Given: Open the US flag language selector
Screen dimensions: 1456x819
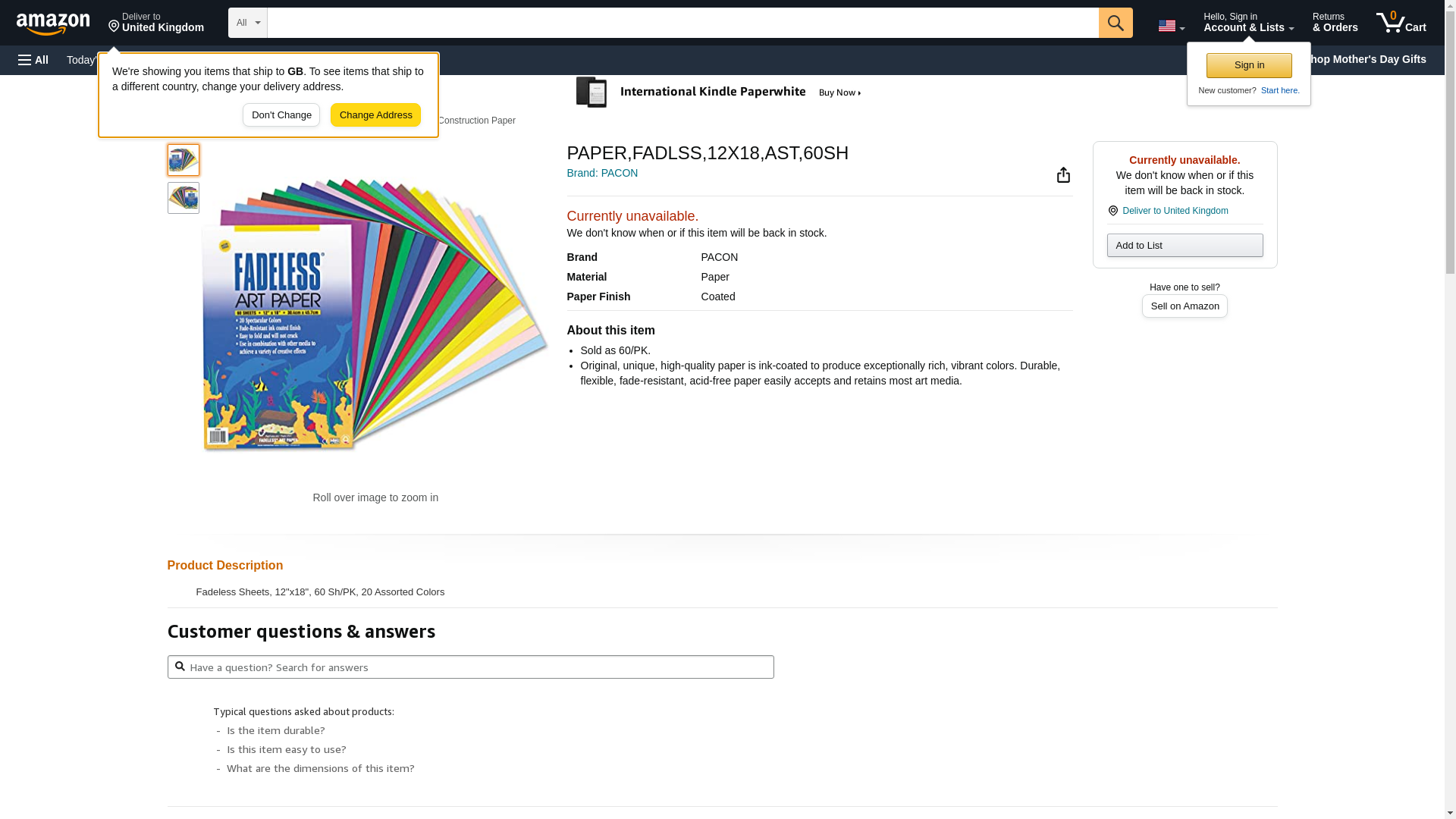Looking at the screenshot, I should pos(1170,26).
